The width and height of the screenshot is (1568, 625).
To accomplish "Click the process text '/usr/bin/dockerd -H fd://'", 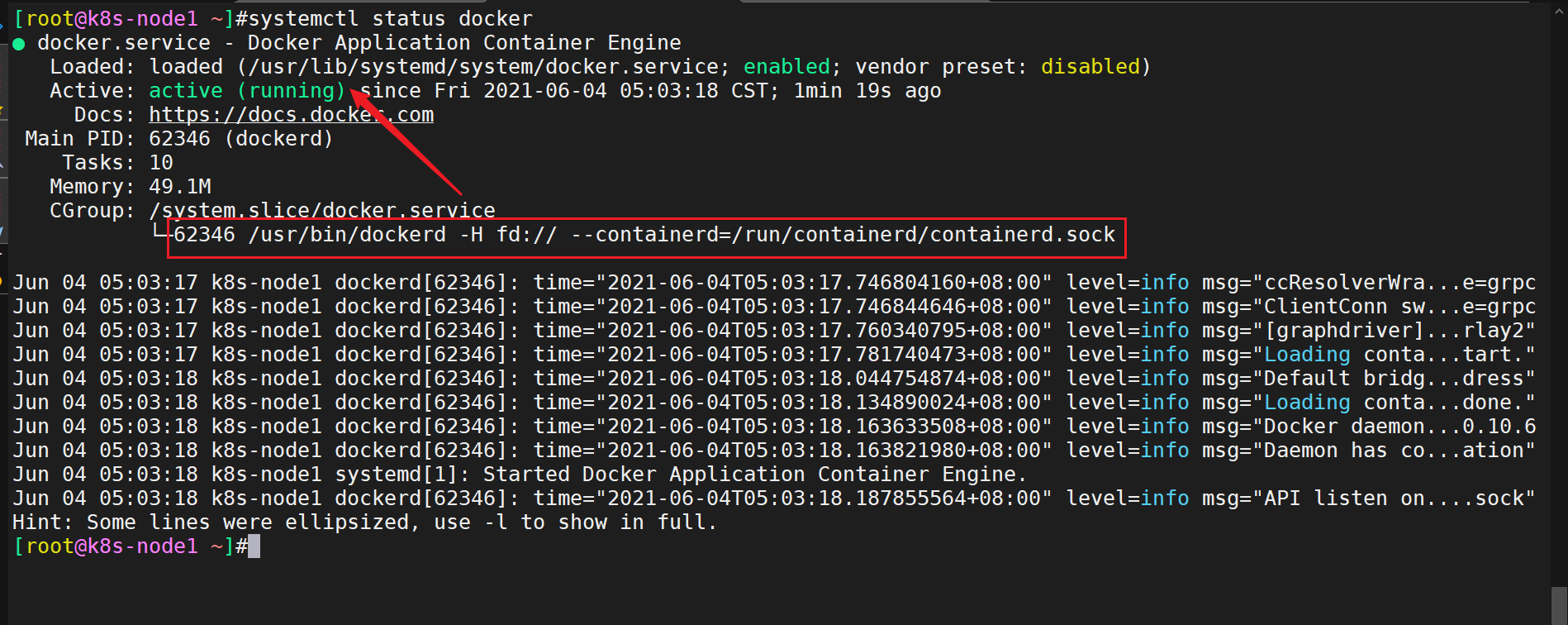I will (x=402, y=234).
